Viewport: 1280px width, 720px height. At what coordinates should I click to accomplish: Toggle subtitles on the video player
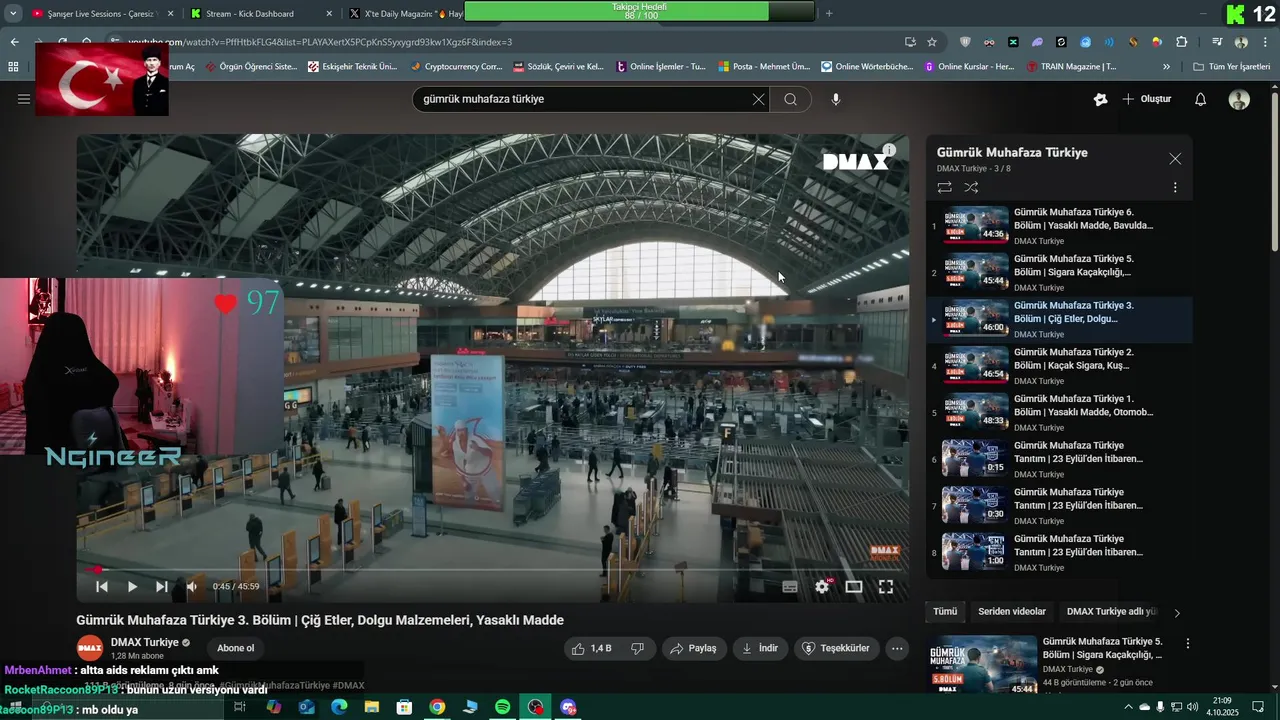click(x=790, y=587)
